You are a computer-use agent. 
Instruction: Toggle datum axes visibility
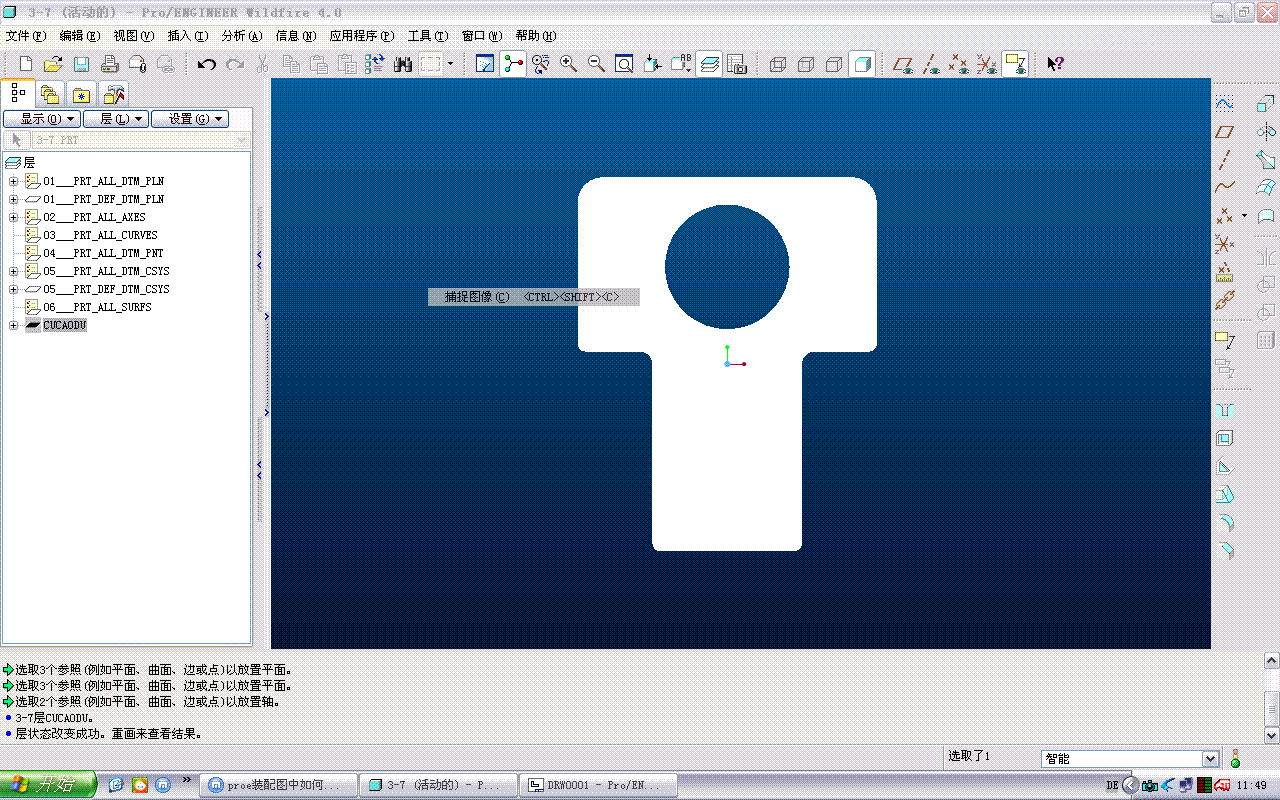(x=931, y=64)
